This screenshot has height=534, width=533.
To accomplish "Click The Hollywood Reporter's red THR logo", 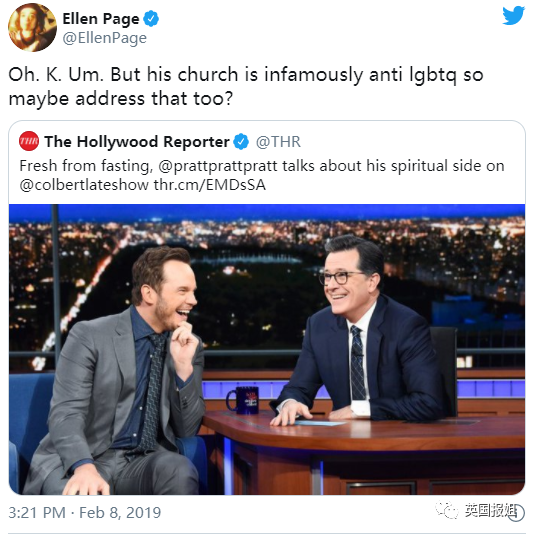I will coord(29,141).
